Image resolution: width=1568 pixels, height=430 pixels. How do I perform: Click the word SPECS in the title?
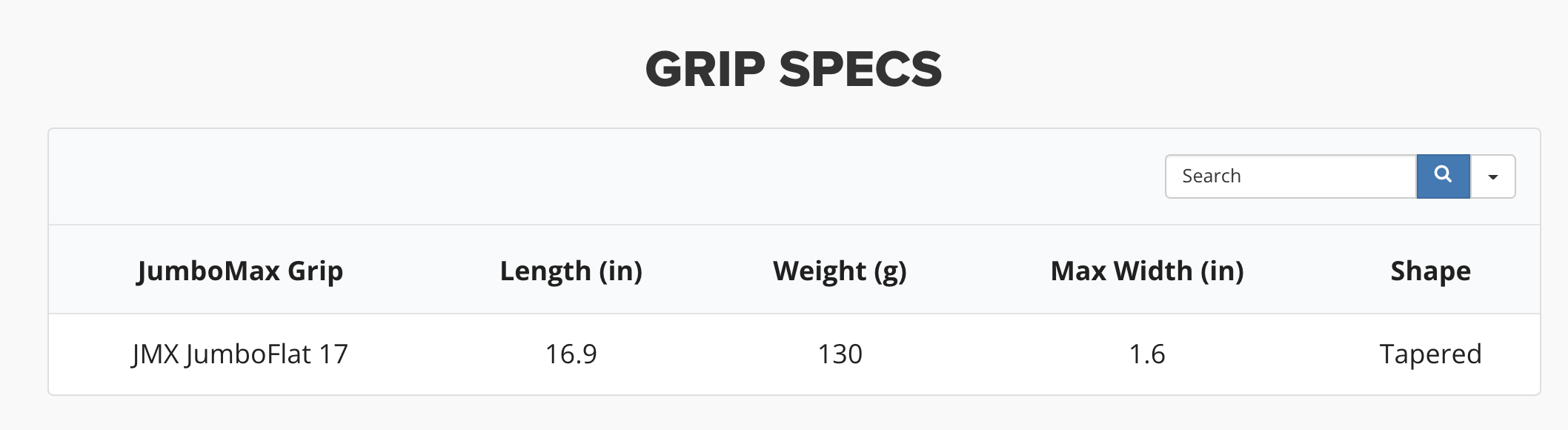pos(860,69)
